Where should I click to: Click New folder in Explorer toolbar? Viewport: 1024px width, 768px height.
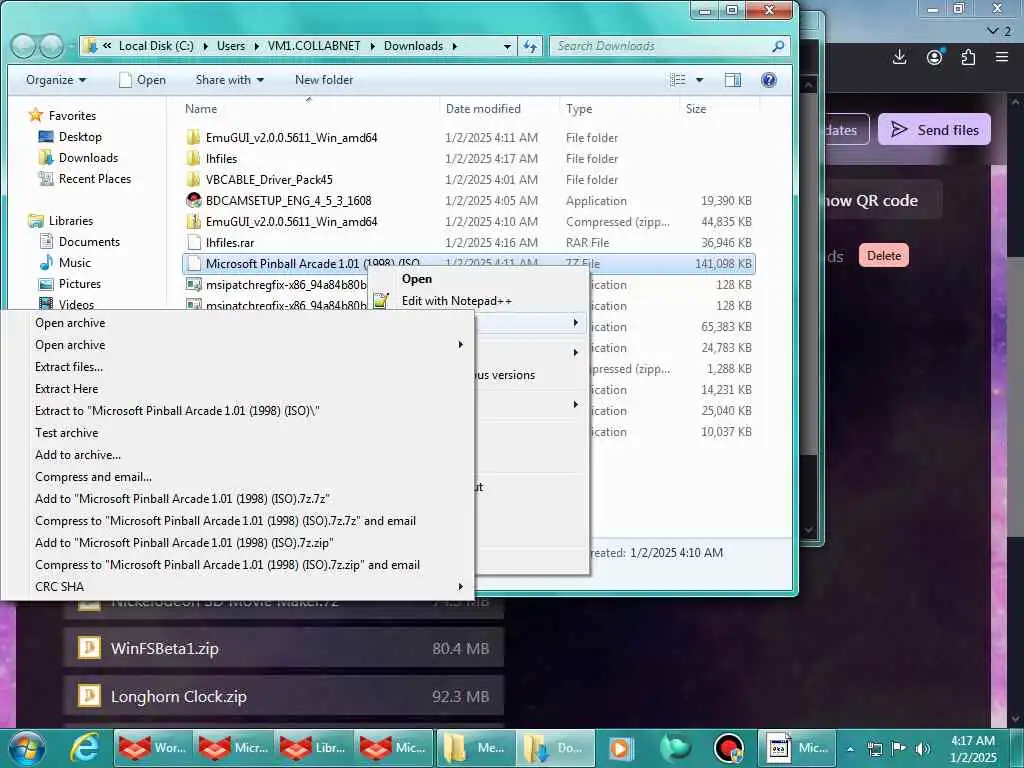324,80
